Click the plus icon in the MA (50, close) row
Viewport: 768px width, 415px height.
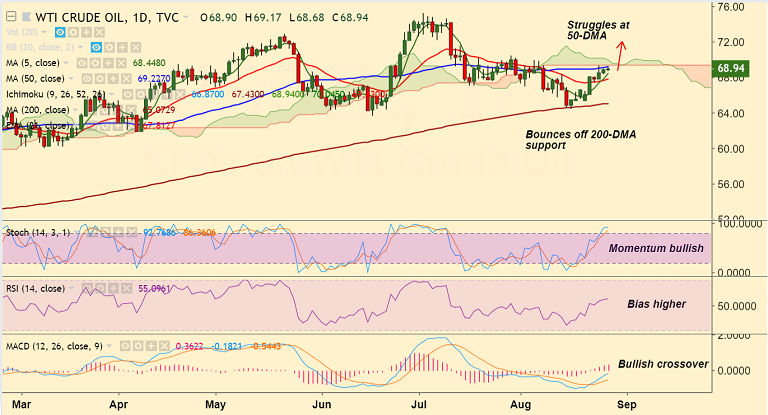coord(113,79)
